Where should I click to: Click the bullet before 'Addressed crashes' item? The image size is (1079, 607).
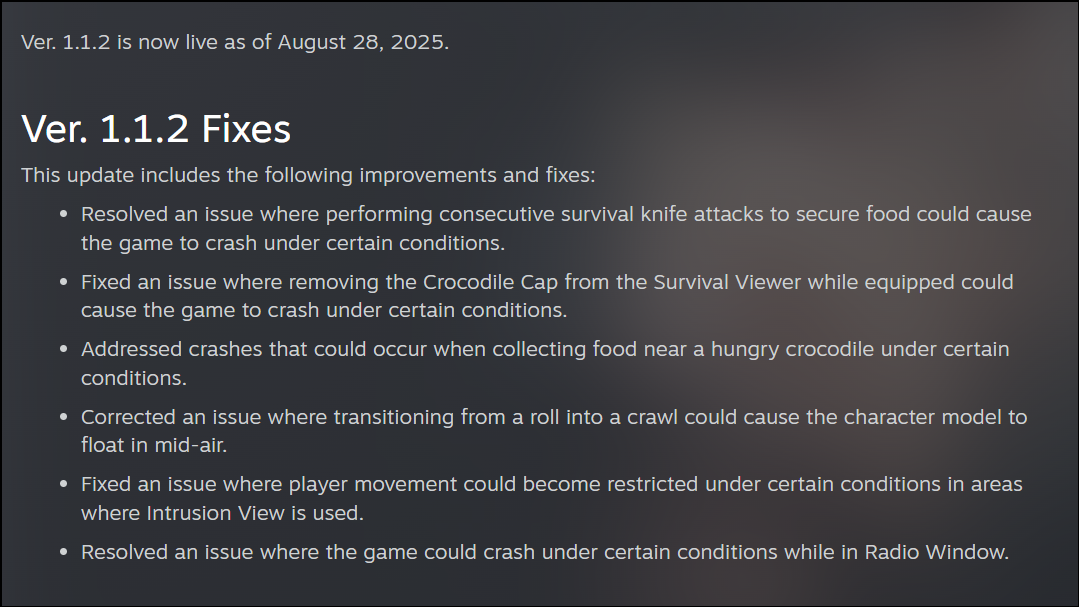(63, 350)
